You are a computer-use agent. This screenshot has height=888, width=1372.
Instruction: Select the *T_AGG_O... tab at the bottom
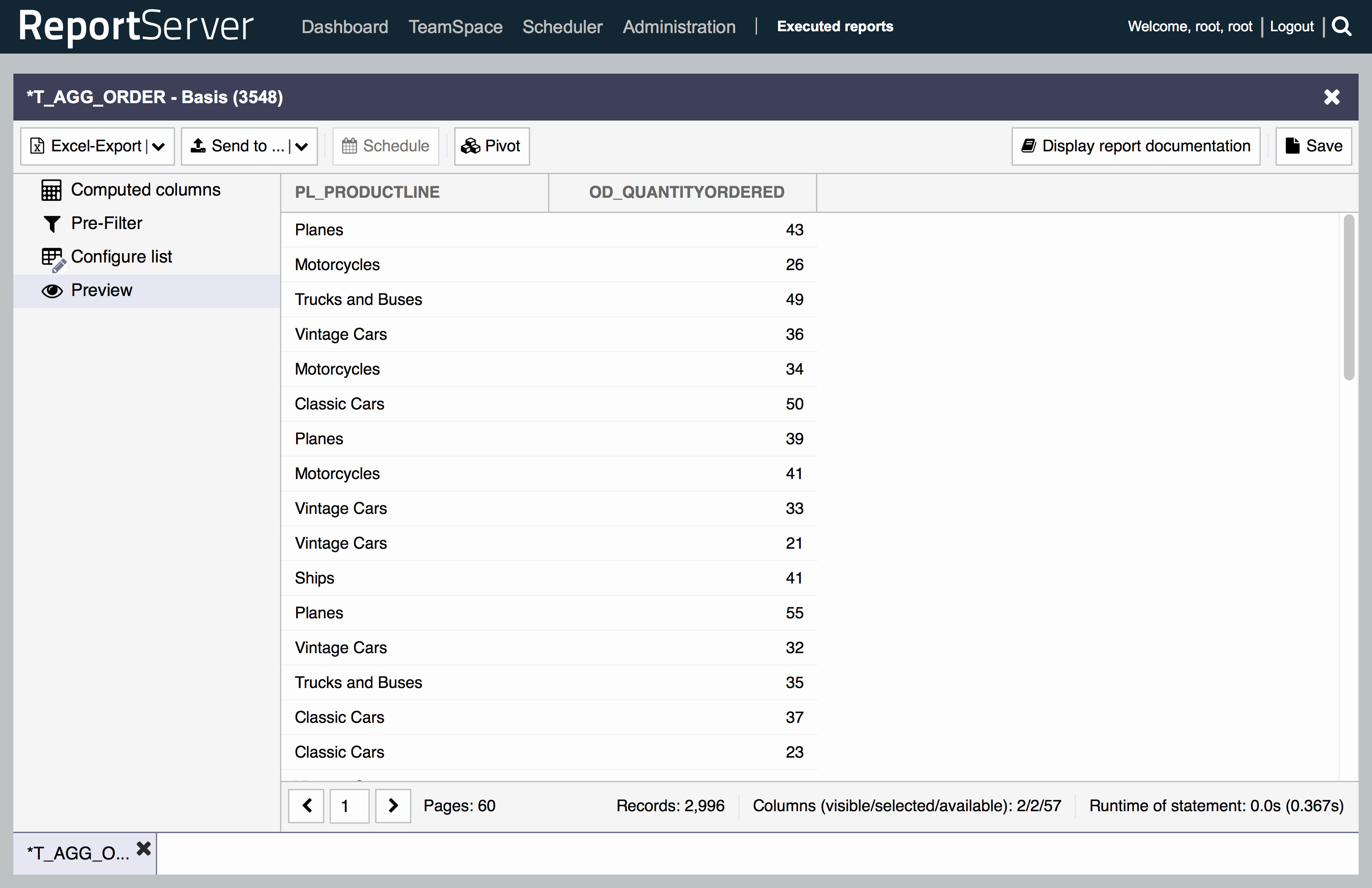tap(78, 854)
